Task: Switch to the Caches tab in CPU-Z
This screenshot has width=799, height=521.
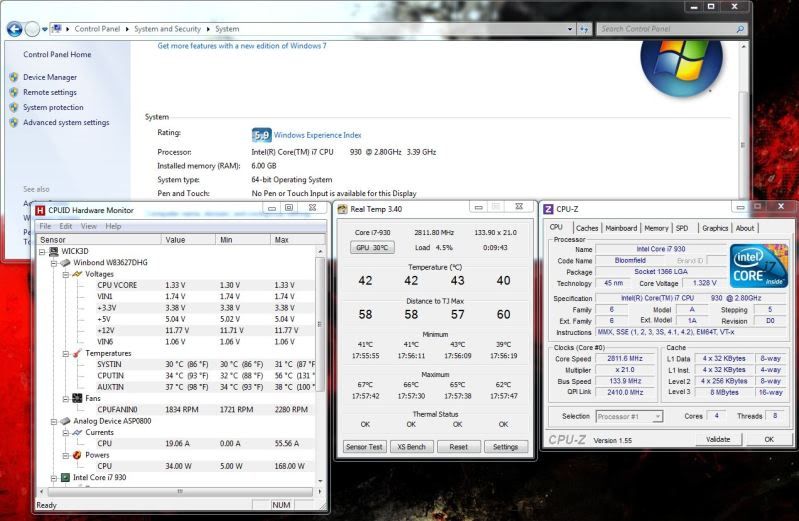Action: 587,228
